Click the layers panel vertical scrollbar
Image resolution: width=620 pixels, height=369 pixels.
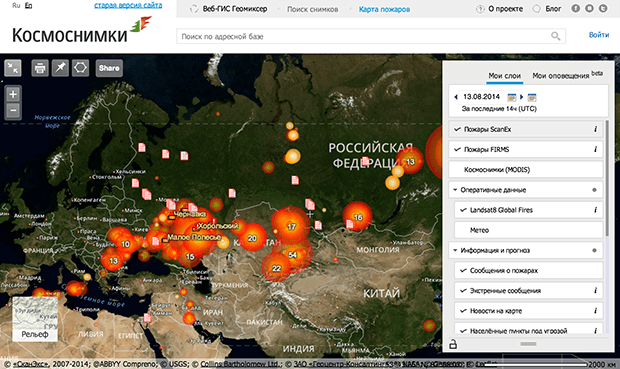607,178
